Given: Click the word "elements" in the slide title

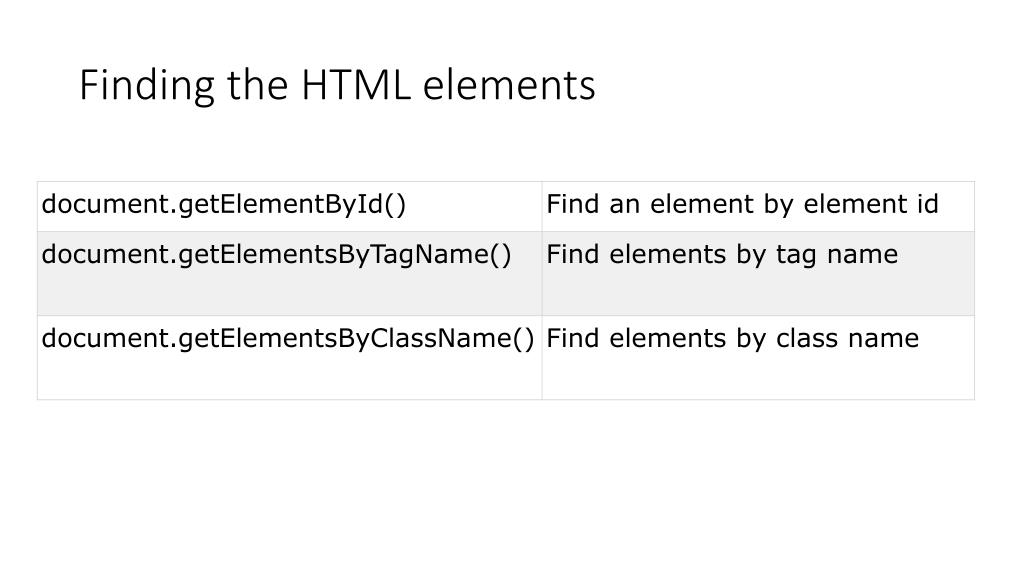Looking at the screenshot, I should 509,86.
